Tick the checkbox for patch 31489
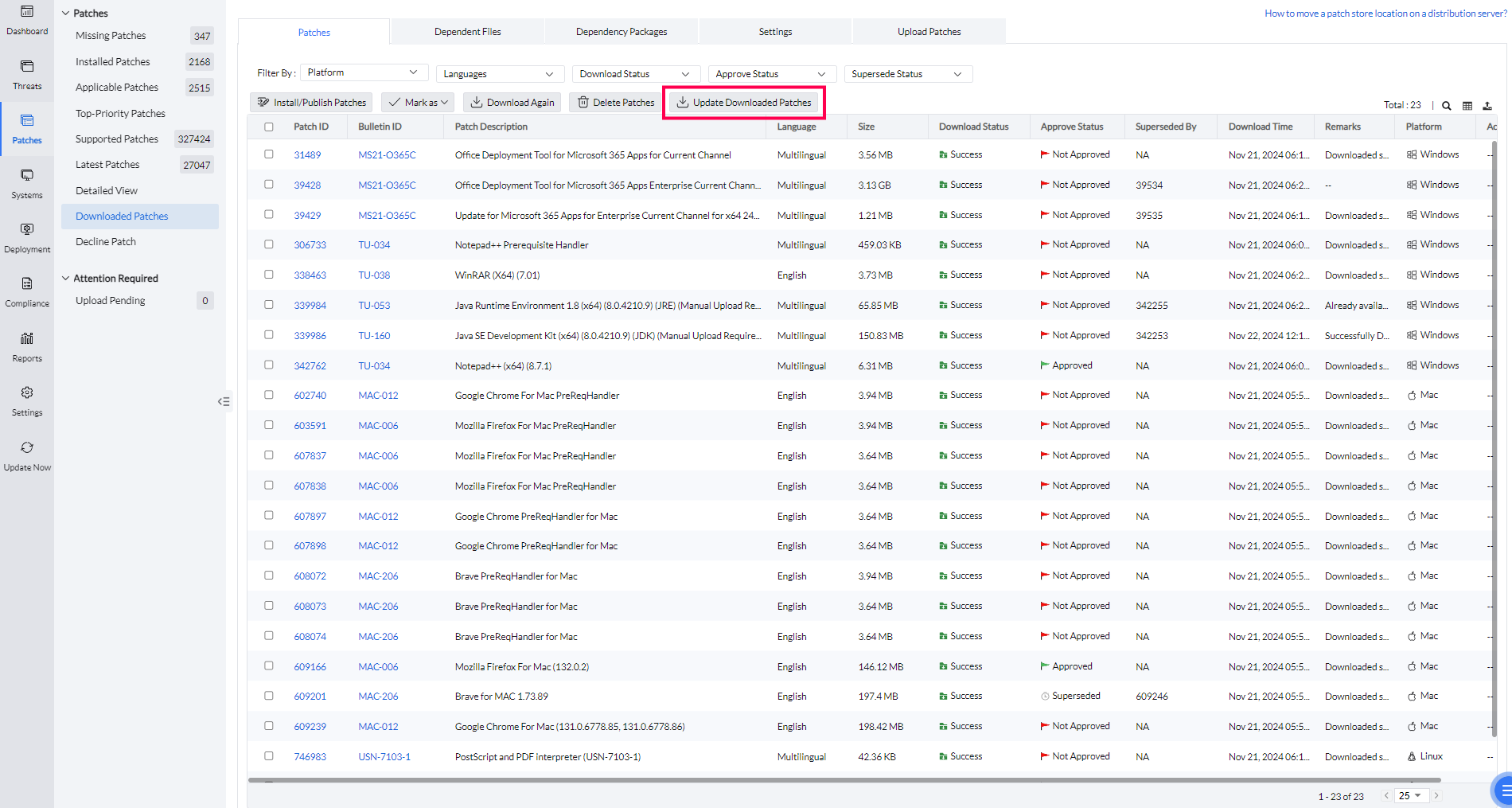This screenshot has height=808, width=1512. click(x=269, y=154)
